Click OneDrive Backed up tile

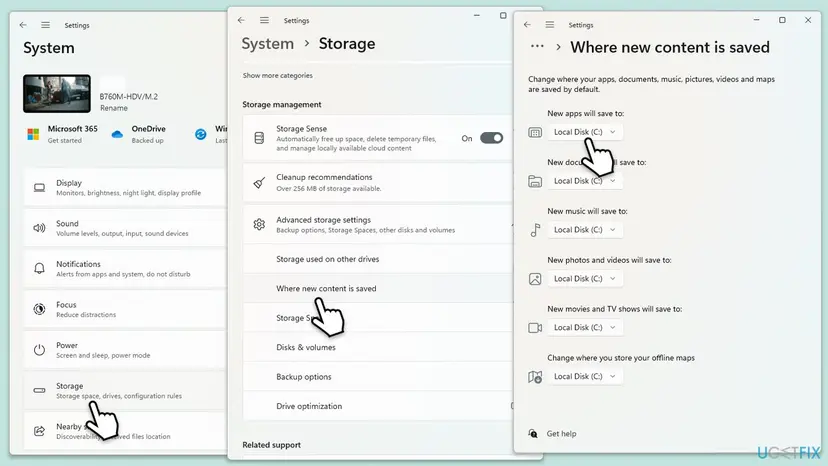pos(138,134)
